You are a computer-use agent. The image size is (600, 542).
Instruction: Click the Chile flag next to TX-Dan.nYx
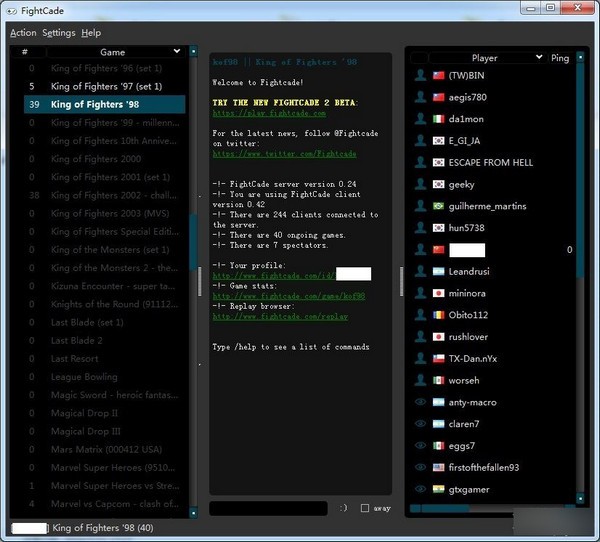tap(439, 359)
